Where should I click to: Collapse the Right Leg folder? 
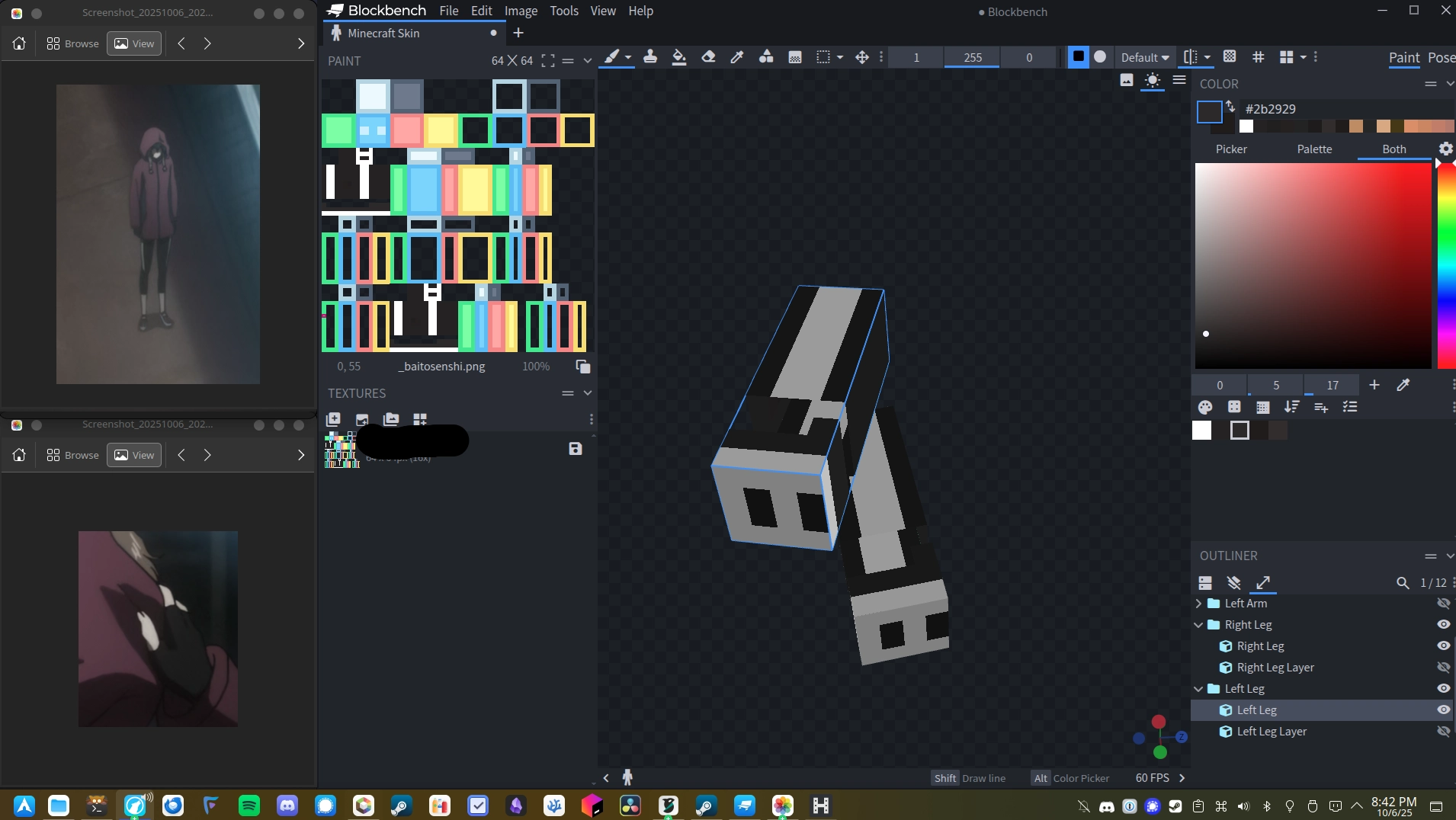pyautogui.click(x=1199, y=624)
